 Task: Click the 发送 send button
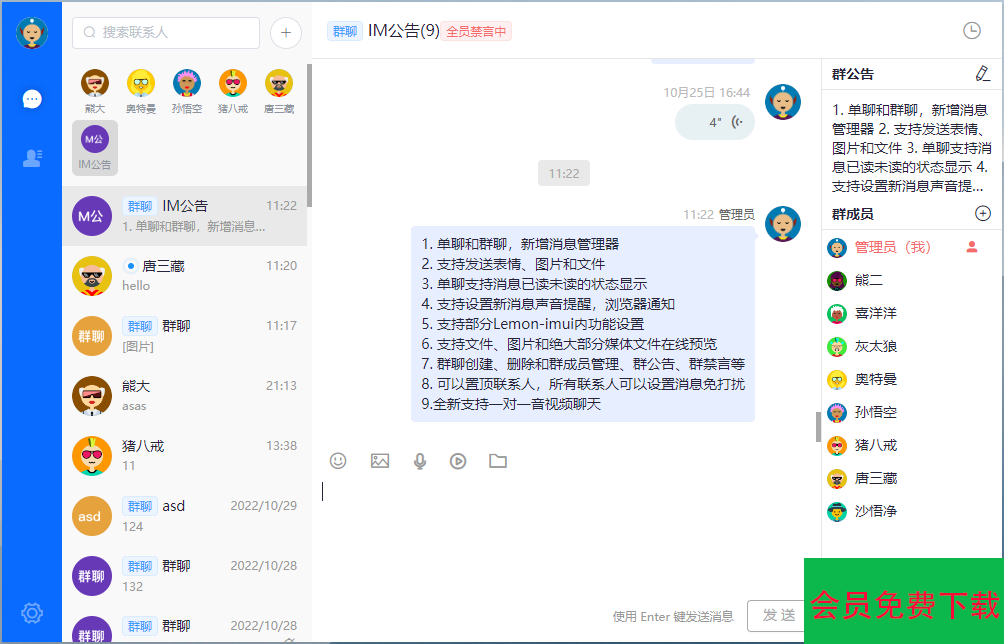tap(778, 615)
